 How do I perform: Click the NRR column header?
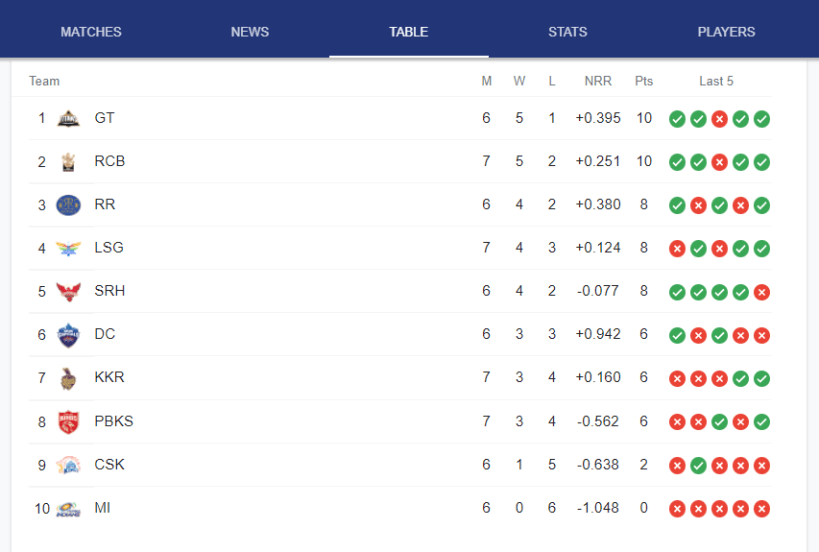click(x=598, y=81)
